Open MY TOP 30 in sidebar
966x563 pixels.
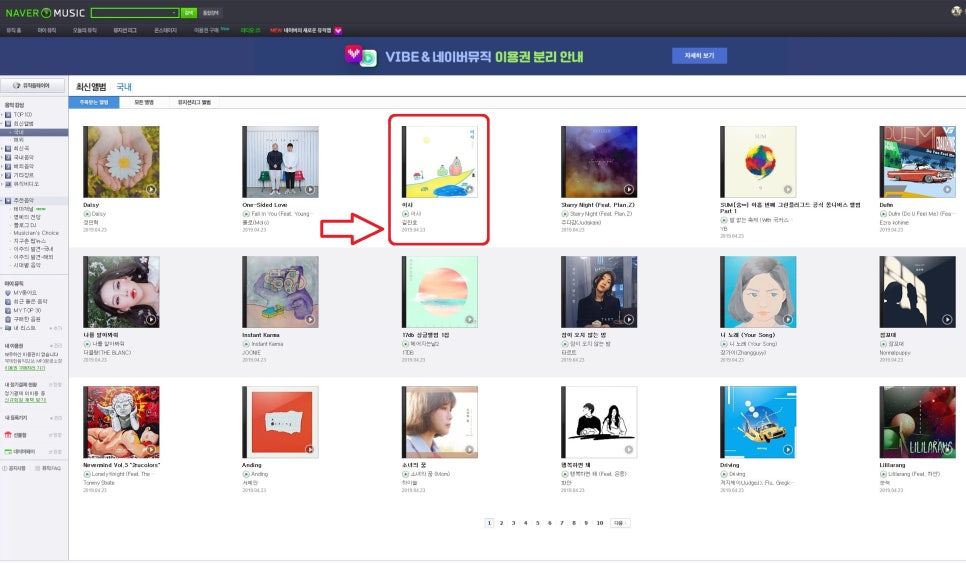(x=27, y=310)
